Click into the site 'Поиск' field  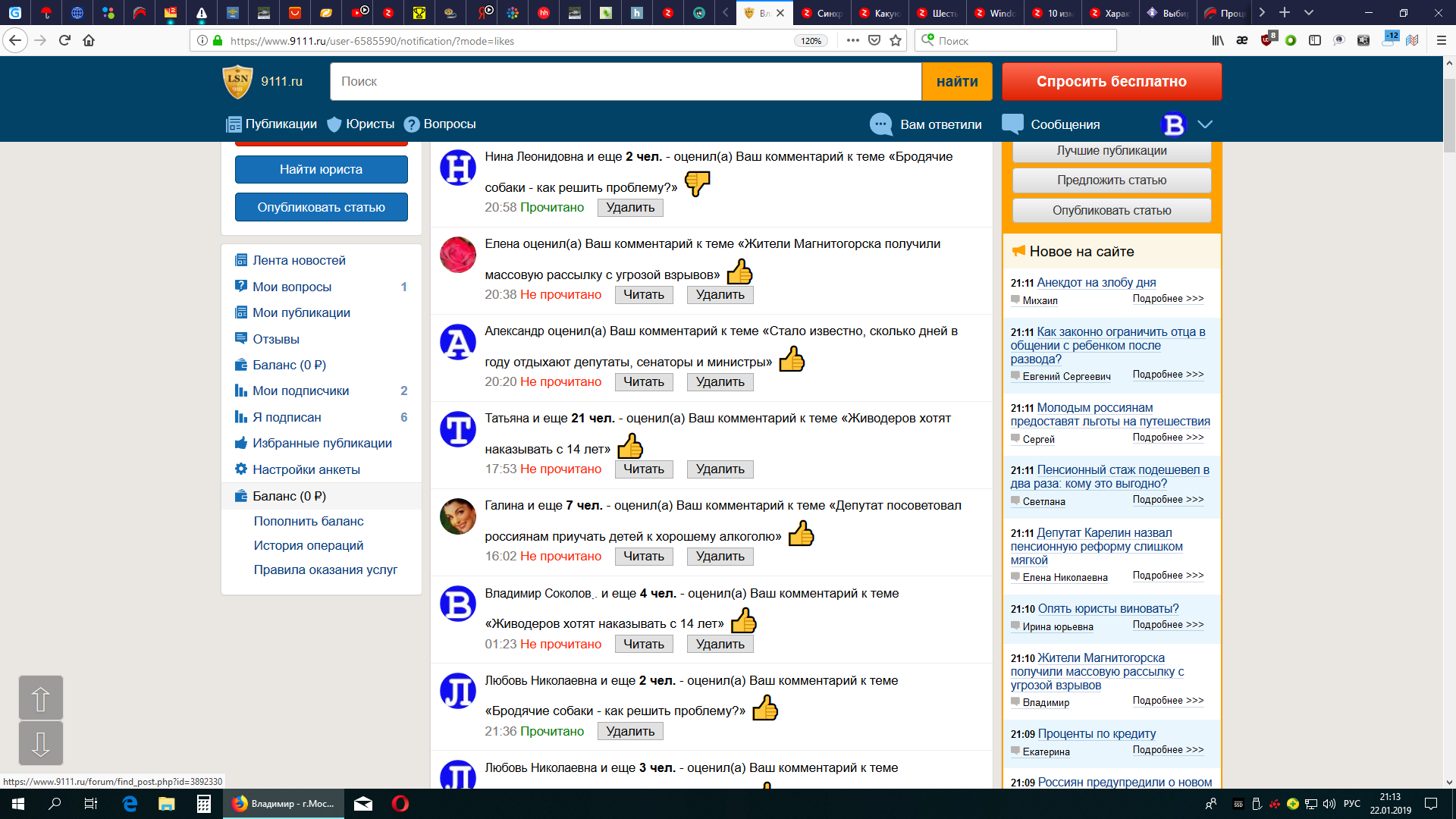[x=625, y=82]
